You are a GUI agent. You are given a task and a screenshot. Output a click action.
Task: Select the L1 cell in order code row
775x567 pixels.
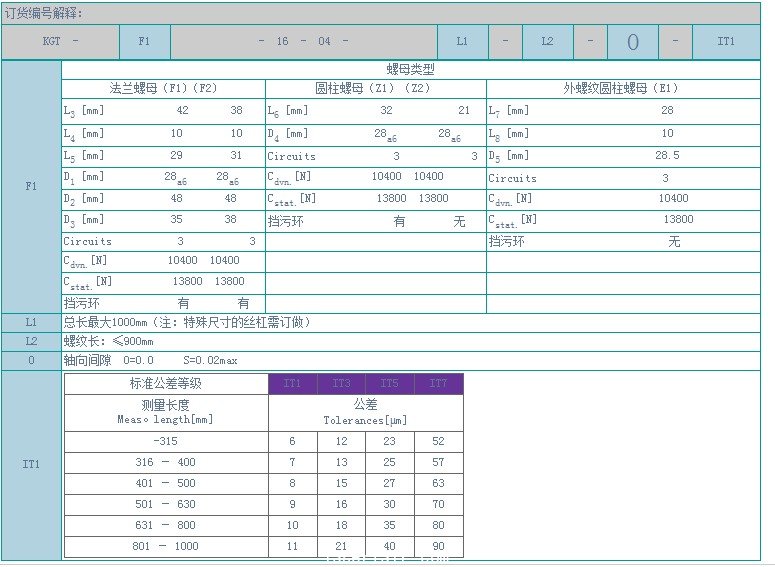point(462,42)
